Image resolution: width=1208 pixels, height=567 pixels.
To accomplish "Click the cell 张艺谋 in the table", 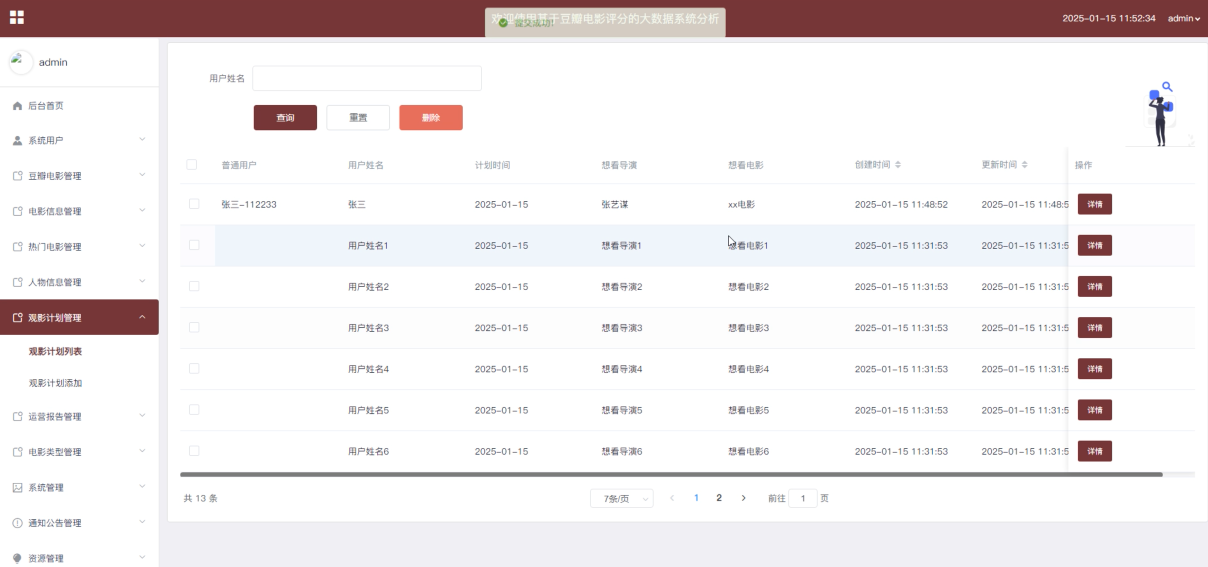I will (615, 204).
